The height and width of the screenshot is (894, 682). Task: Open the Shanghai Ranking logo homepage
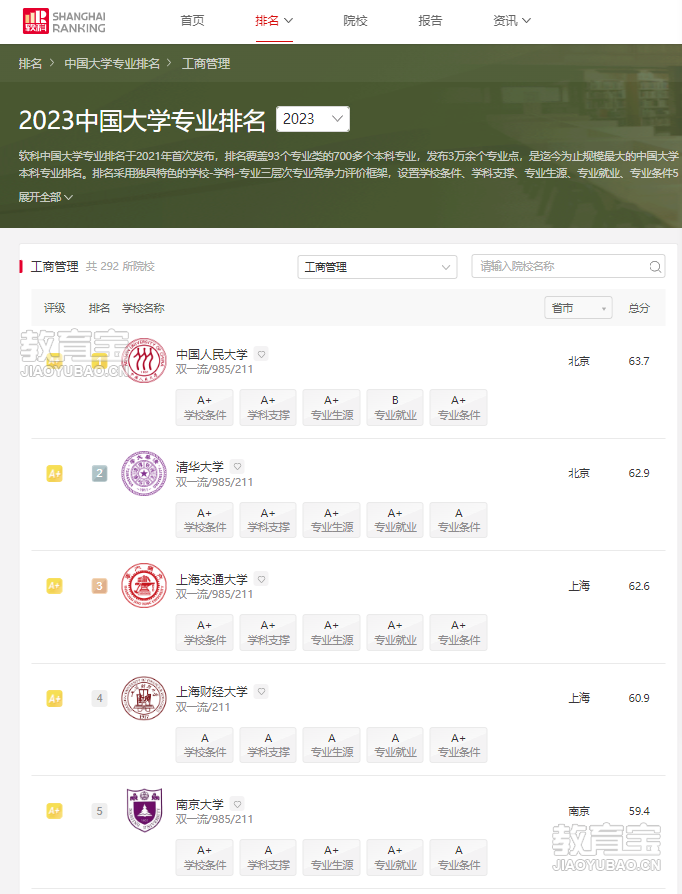point(64,21)
